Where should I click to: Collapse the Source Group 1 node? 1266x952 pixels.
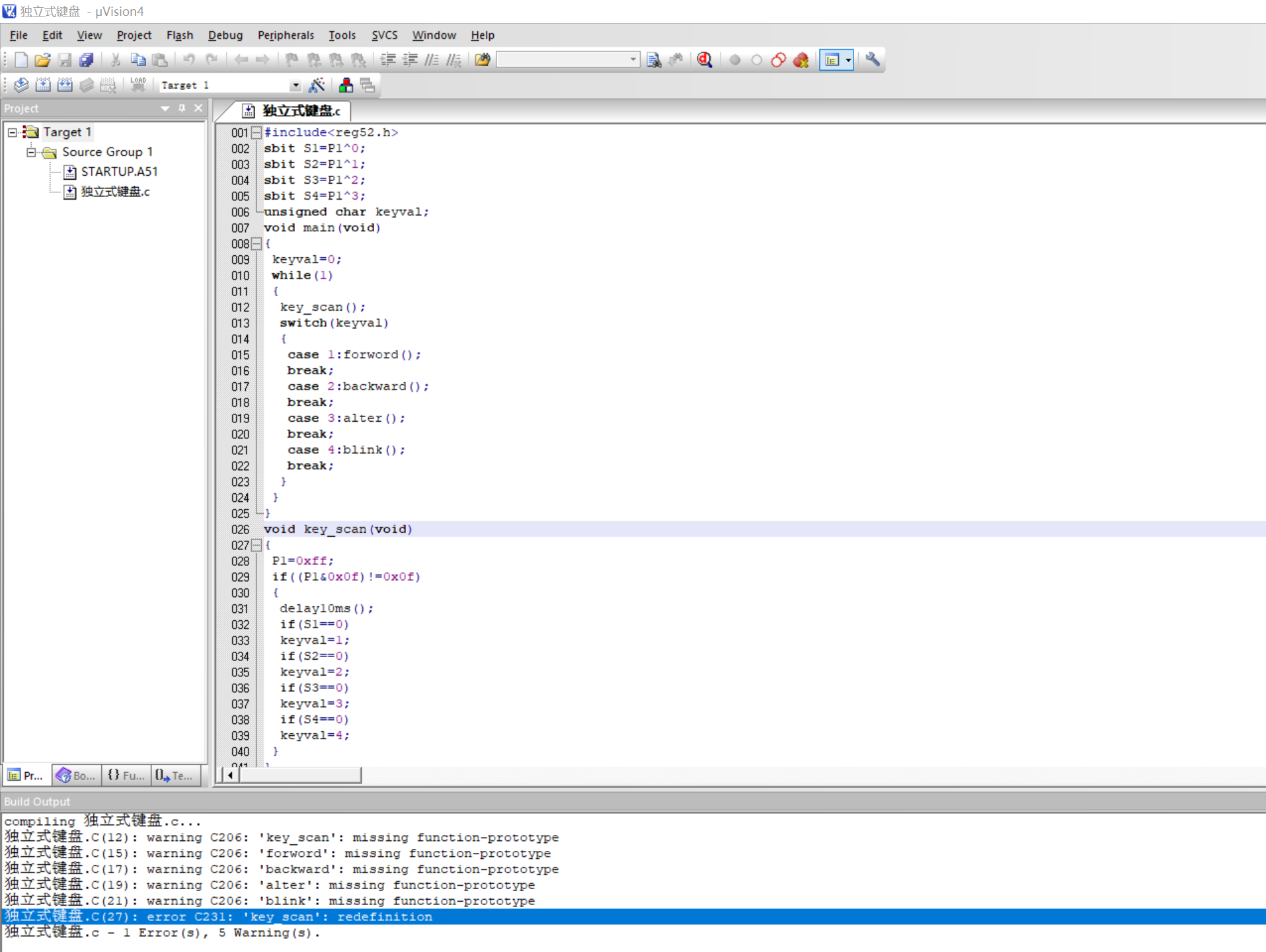point(31,152)
